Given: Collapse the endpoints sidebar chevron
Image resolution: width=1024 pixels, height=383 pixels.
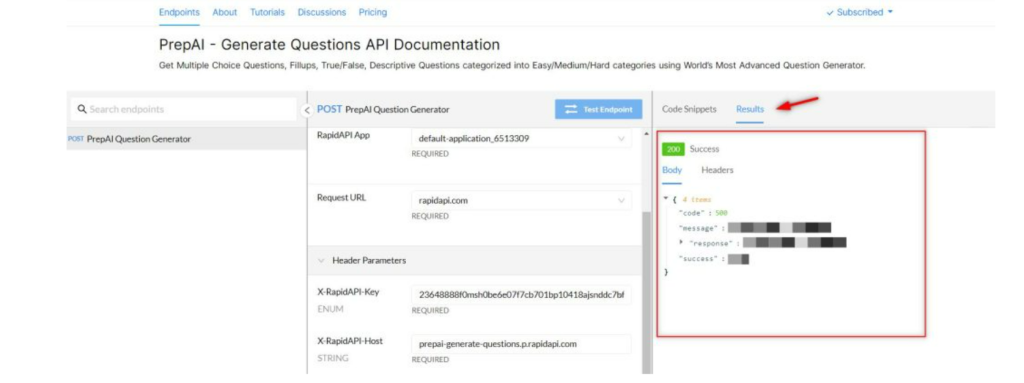Looking at the screenshot, I should click(x=307, y=110).
